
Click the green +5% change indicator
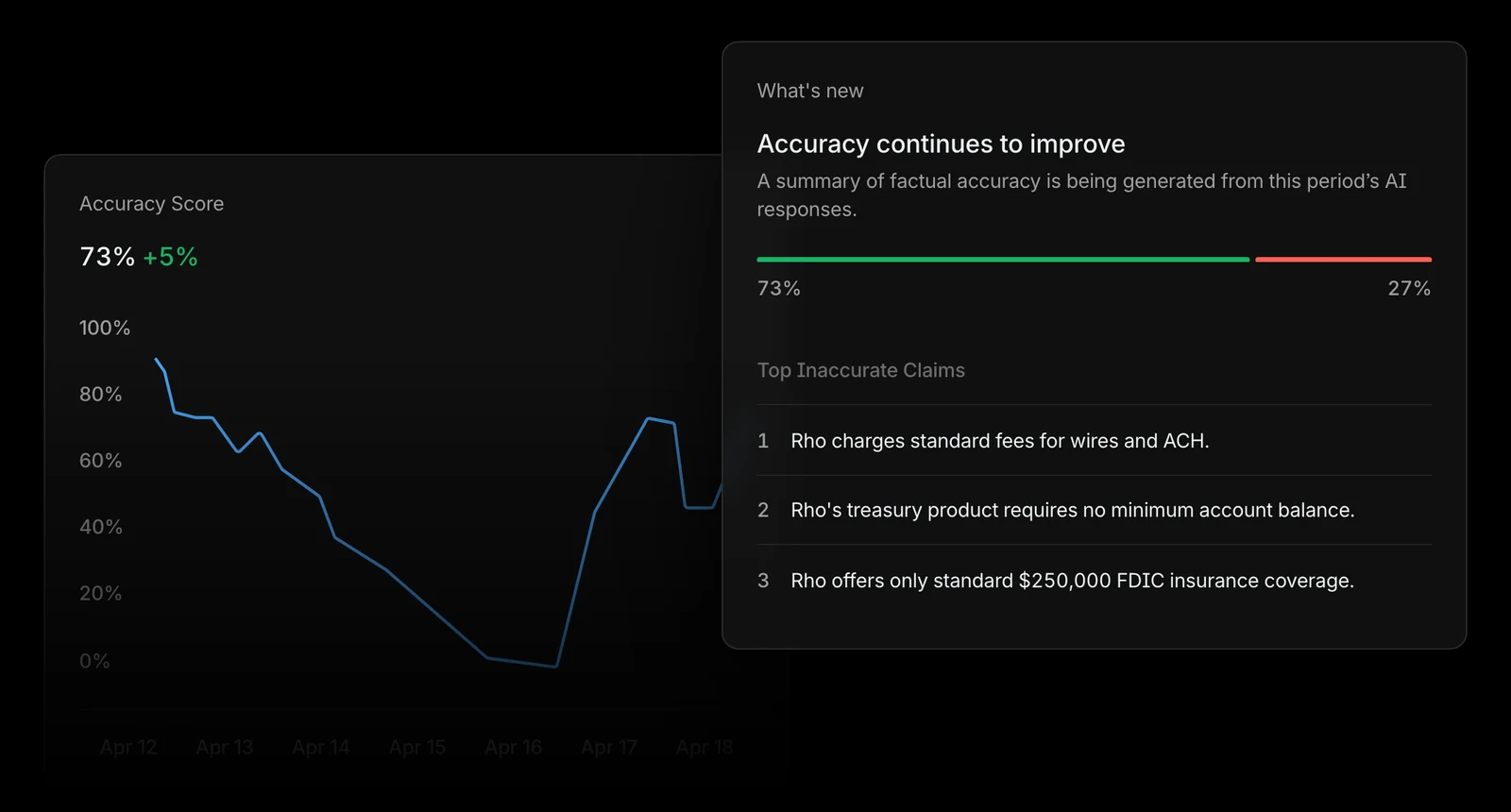(x=170, y=257)
